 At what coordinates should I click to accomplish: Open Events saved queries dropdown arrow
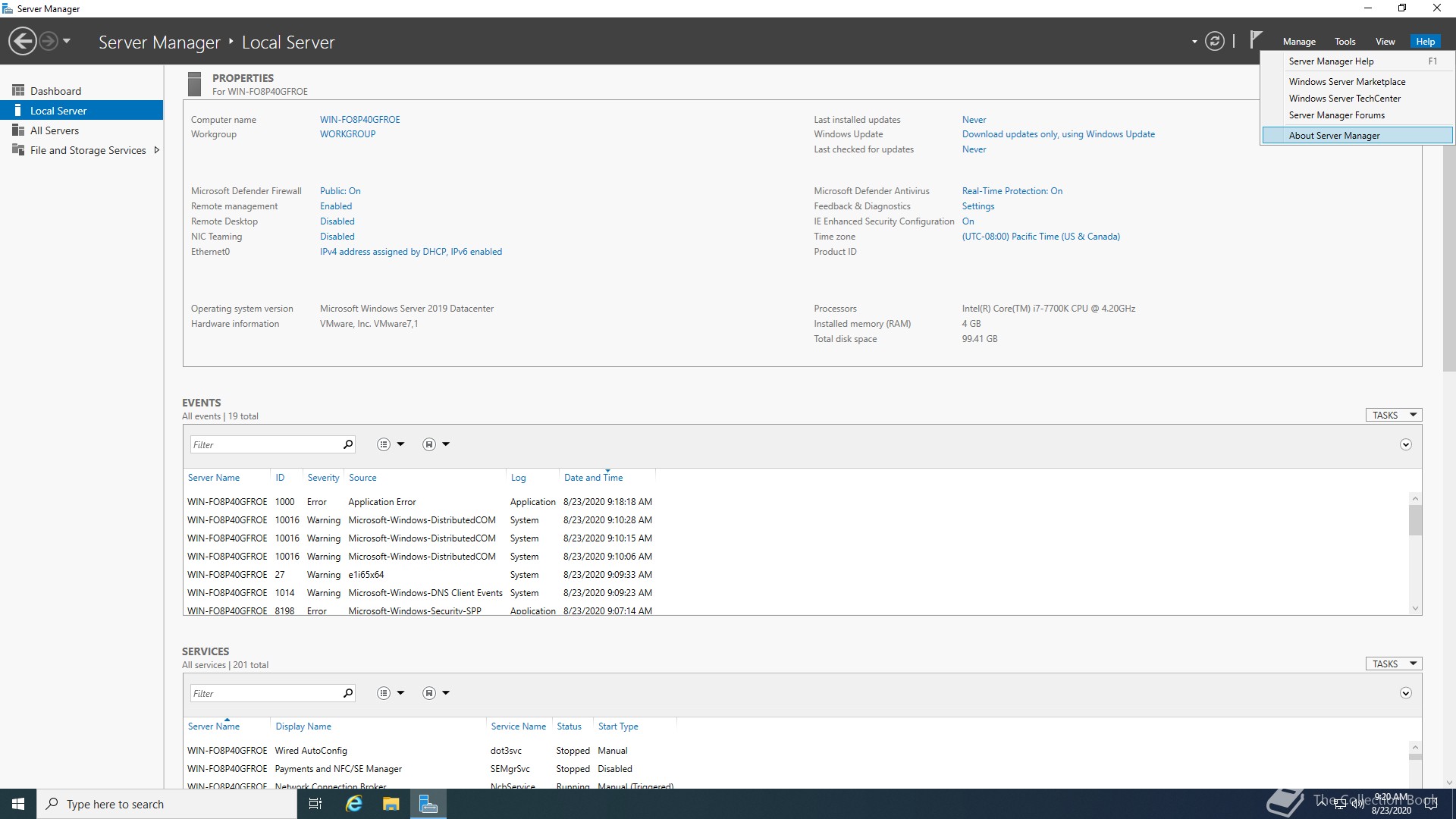click(446, 444)
